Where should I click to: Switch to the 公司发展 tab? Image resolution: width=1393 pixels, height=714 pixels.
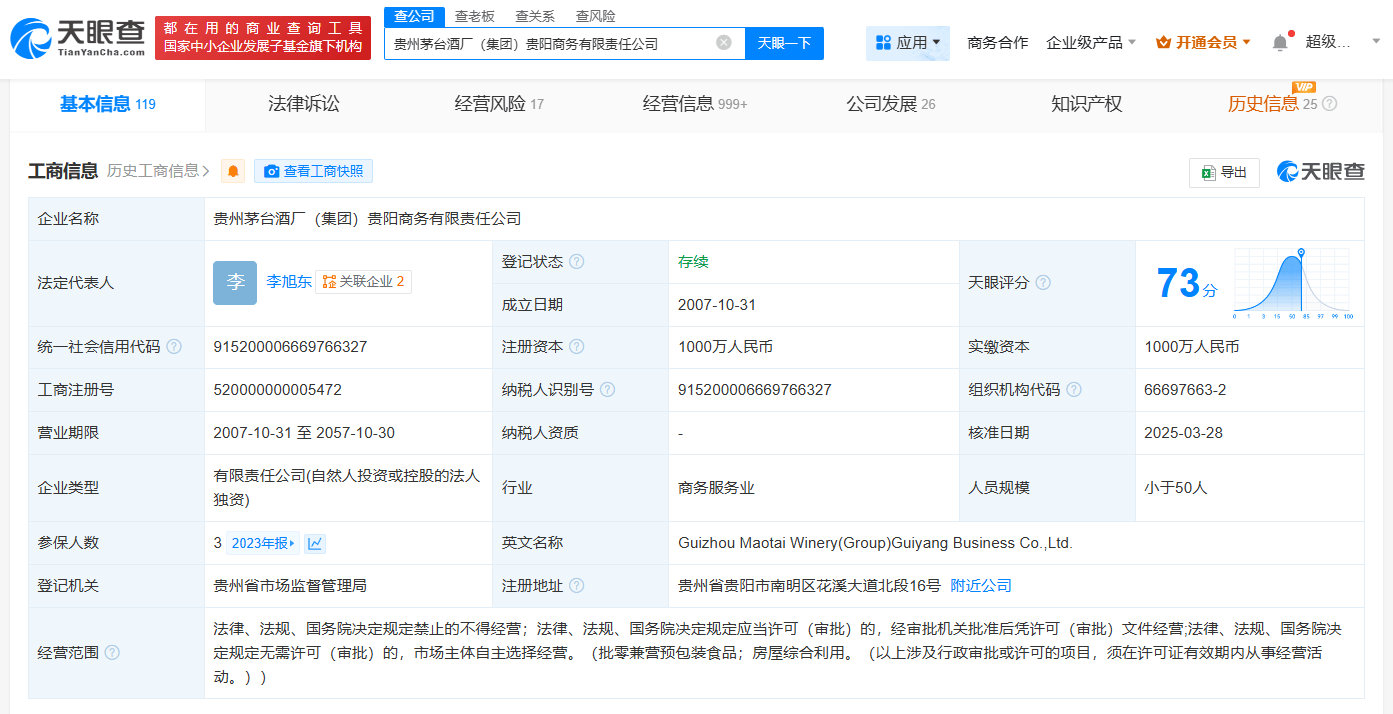click(x=891, y=104)
